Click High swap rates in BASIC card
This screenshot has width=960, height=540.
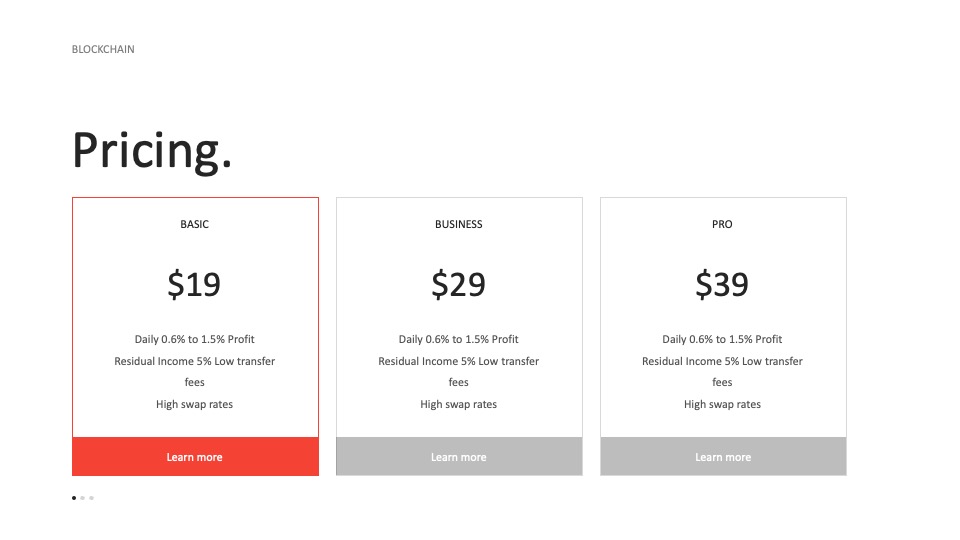195,404
